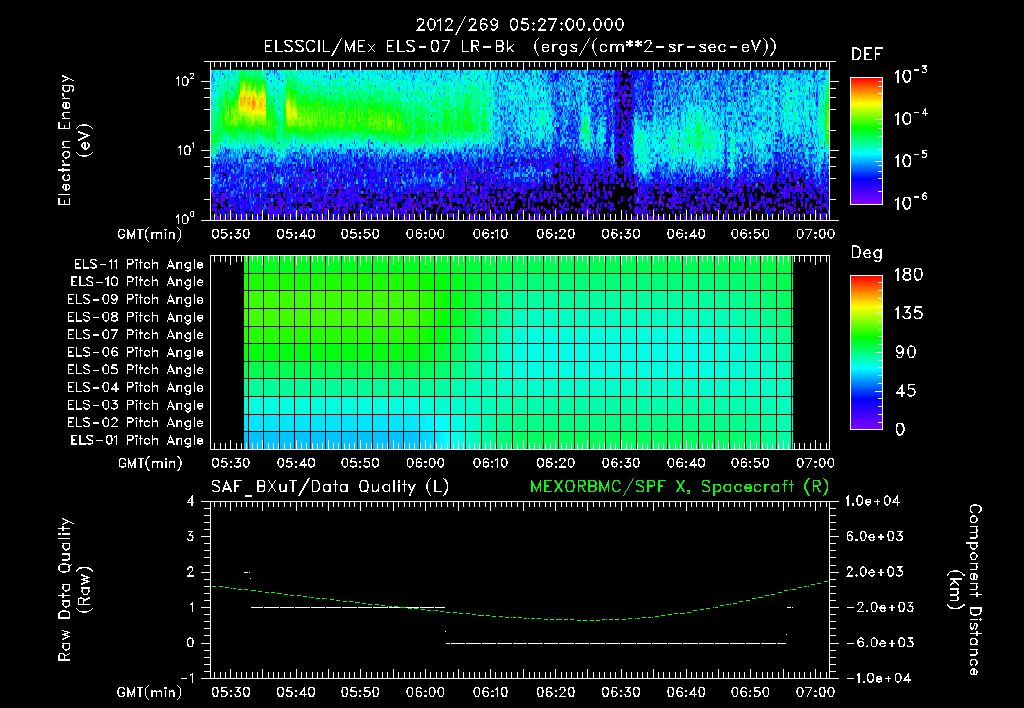Image resolution: width=1024 pixels, height=708 pixels.
Task: Click the dark dropout band near 06:30 in spectrogram
Action: (x=624, y=144)
